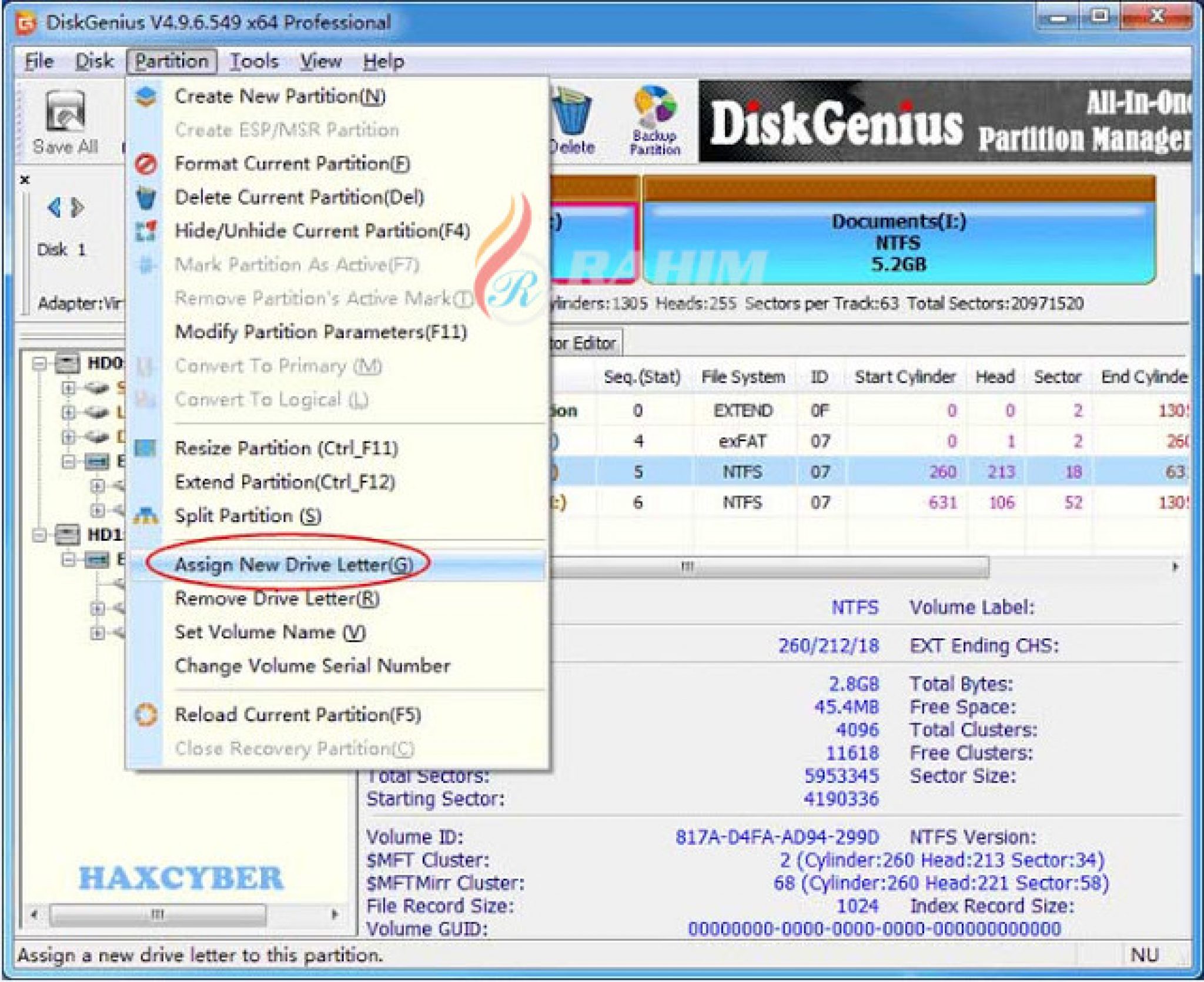Collapse the HD0 tree node
Image resolution: width=1204 pixels, height=982 pixels.
(x=38, y=363)
